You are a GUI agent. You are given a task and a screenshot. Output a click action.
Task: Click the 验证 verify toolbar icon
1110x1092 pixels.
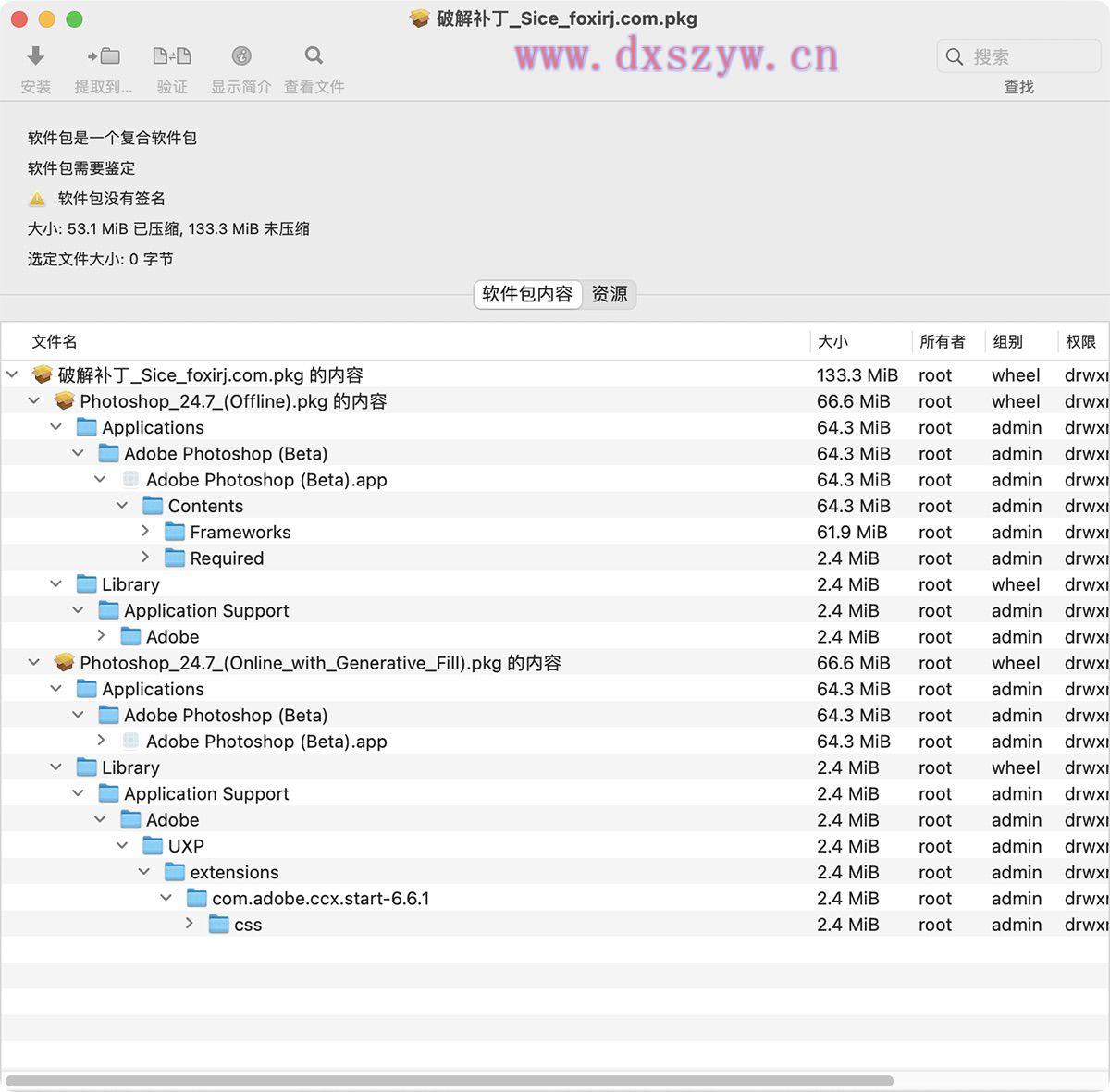172,56
